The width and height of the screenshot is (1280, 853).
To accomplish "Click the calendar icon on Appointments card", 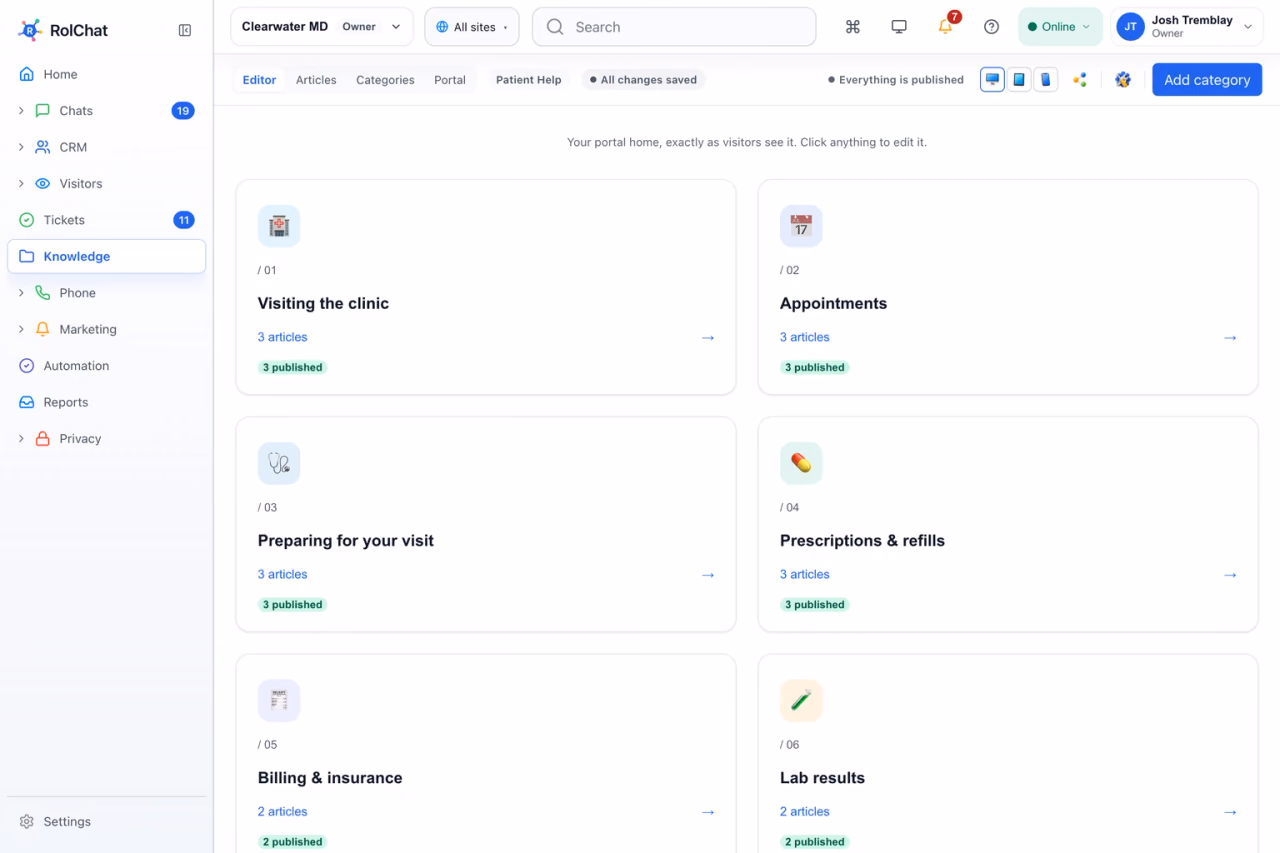I will [x=801, y=226].
